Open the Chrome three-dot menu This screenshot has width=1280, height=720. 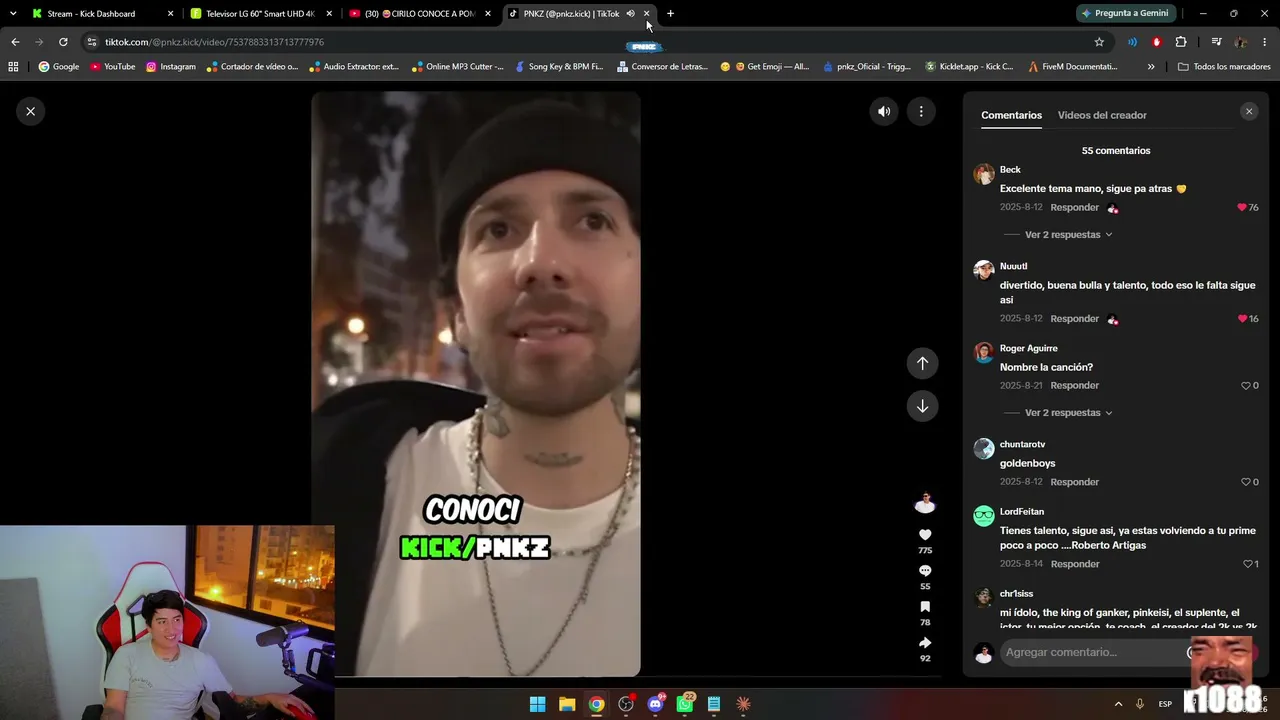click(x=1265, y=42)
